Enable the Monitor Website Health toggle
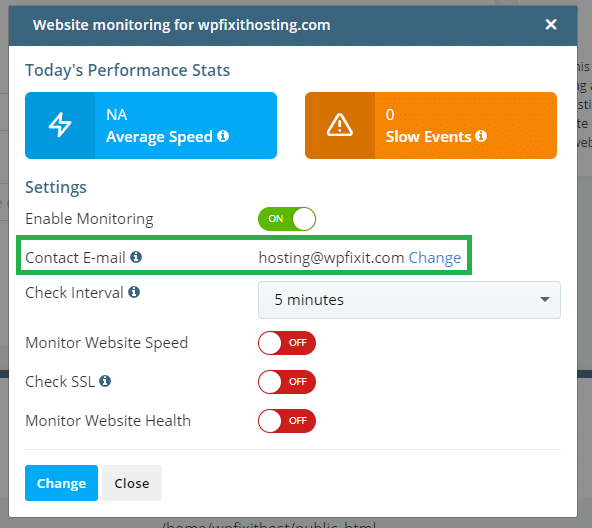 point(287,421)
